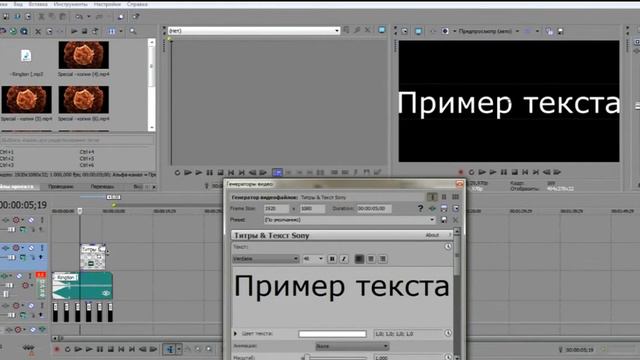
Task: Click Project Media scrollbar down arrow
Action: [151, 127]
